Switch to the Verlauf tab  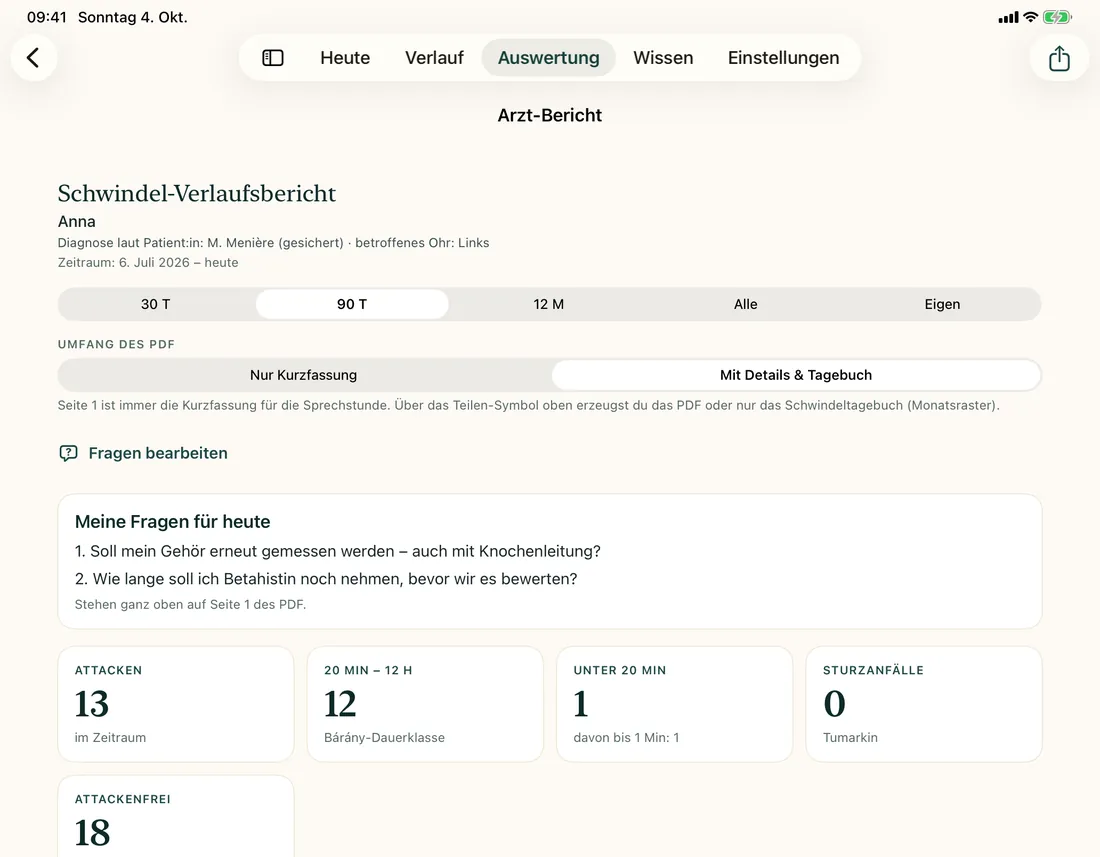coord(434,58)
